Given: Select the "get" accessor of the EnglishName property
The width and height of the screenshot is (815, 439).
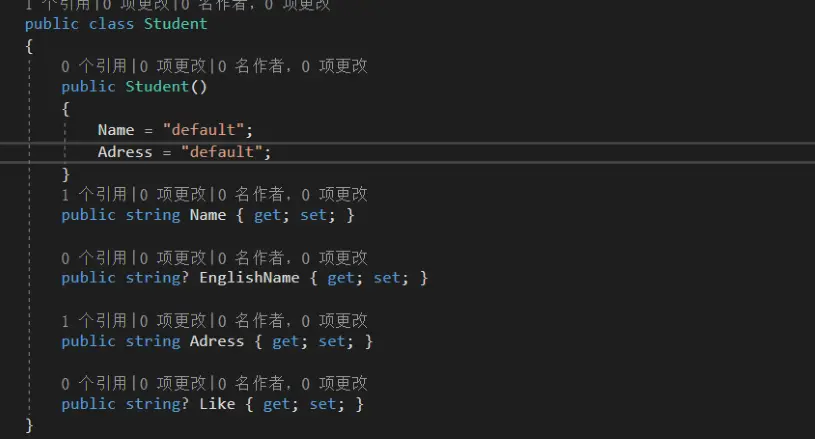Looking at the screenshot, I should coord(340,278).
